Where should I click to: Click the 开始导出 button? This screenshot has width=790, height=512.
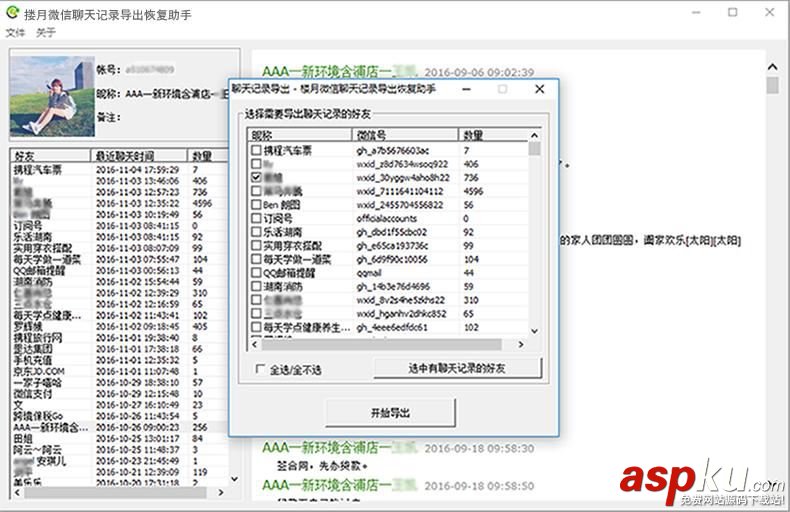[390, 413]
